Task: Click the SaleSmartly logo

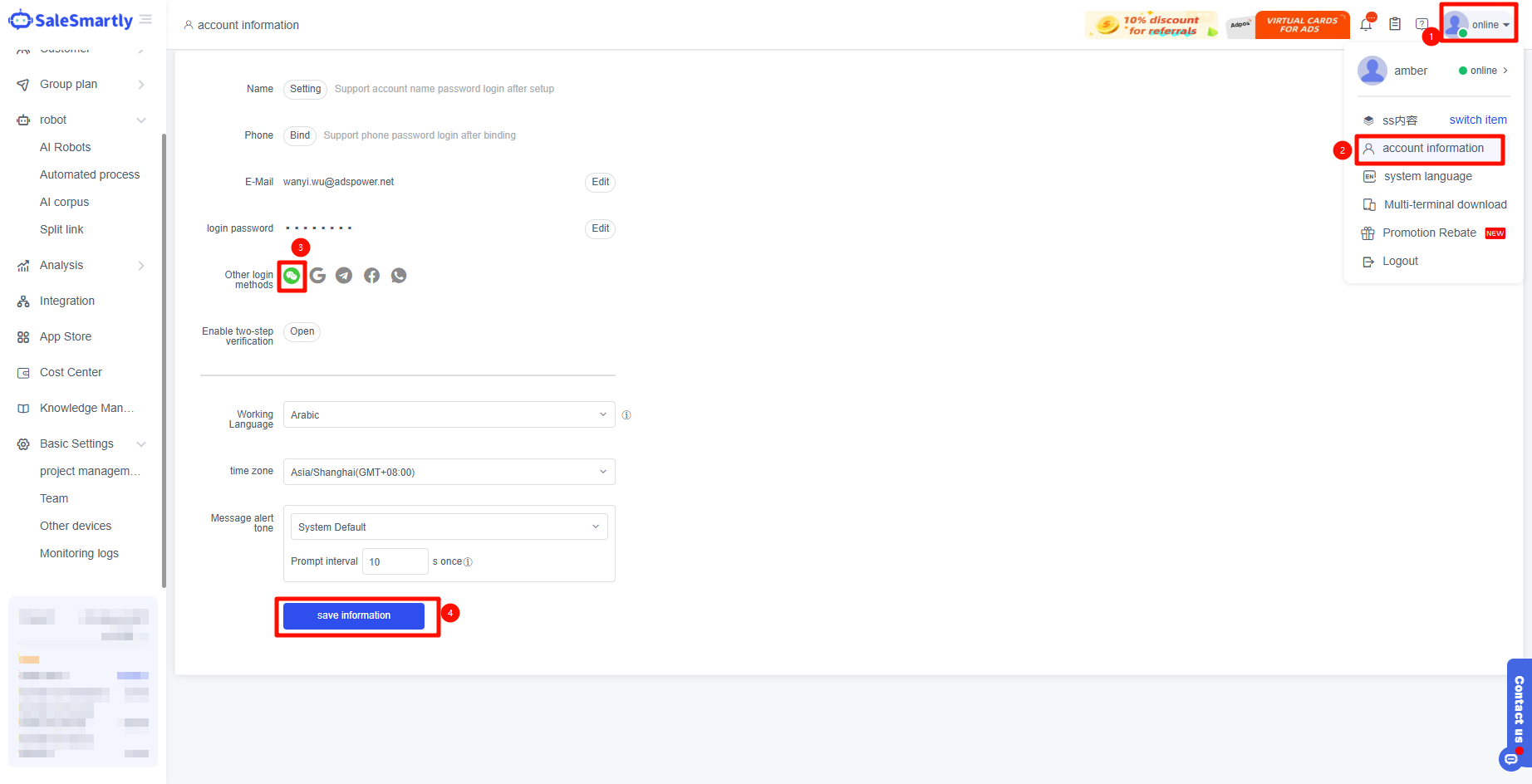Action: [x=71, y=20]
